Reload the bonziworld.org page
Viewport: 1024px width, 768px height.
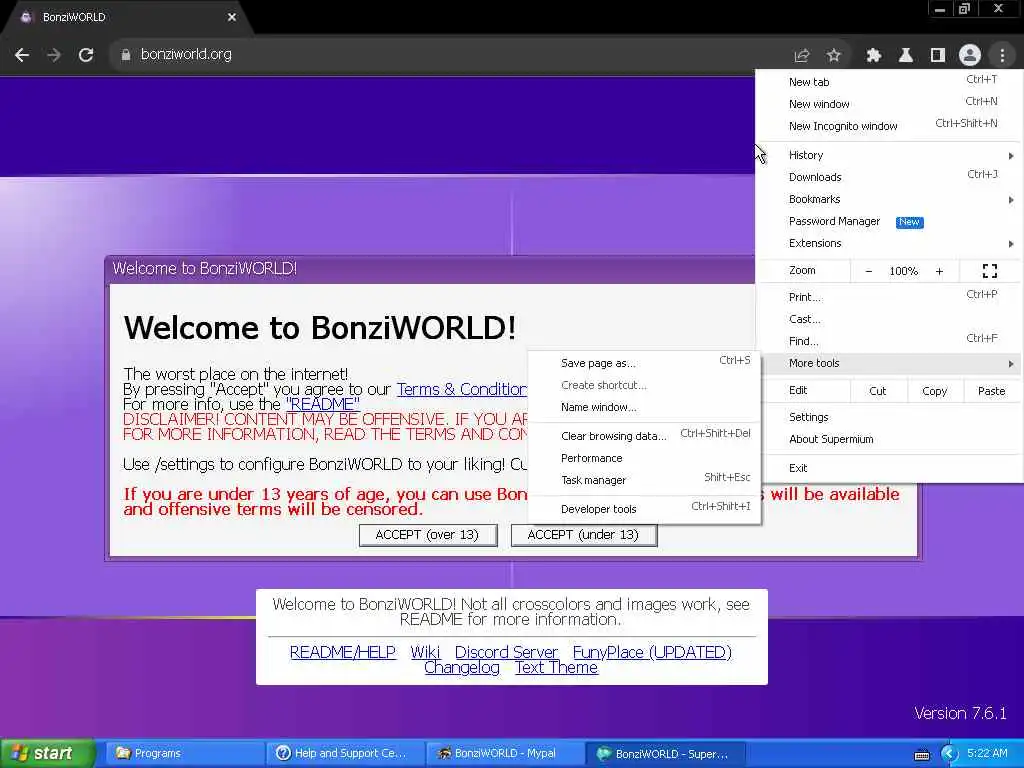point(86,55)
